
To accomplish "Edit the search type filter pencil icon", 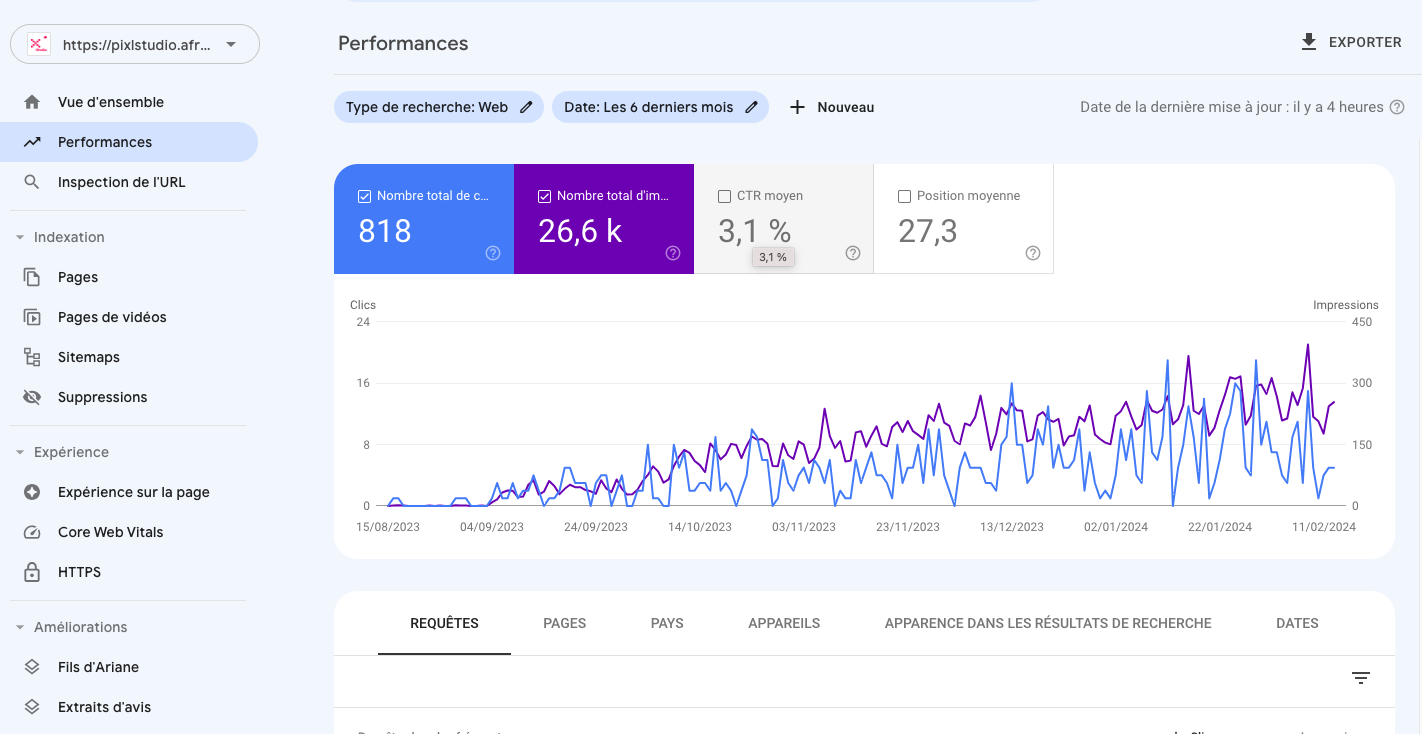I will [x=526, y=107].
